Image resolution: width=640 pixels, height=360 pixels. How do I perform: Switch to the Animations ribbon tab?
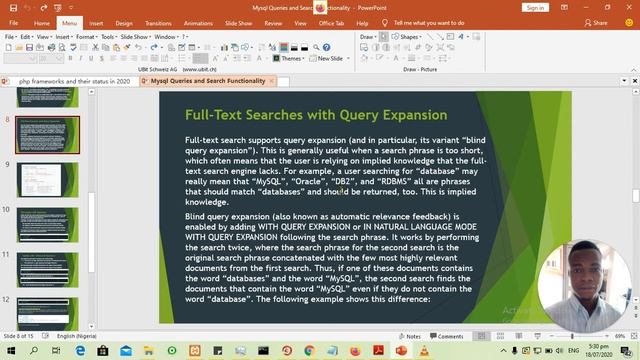[198, 23]
